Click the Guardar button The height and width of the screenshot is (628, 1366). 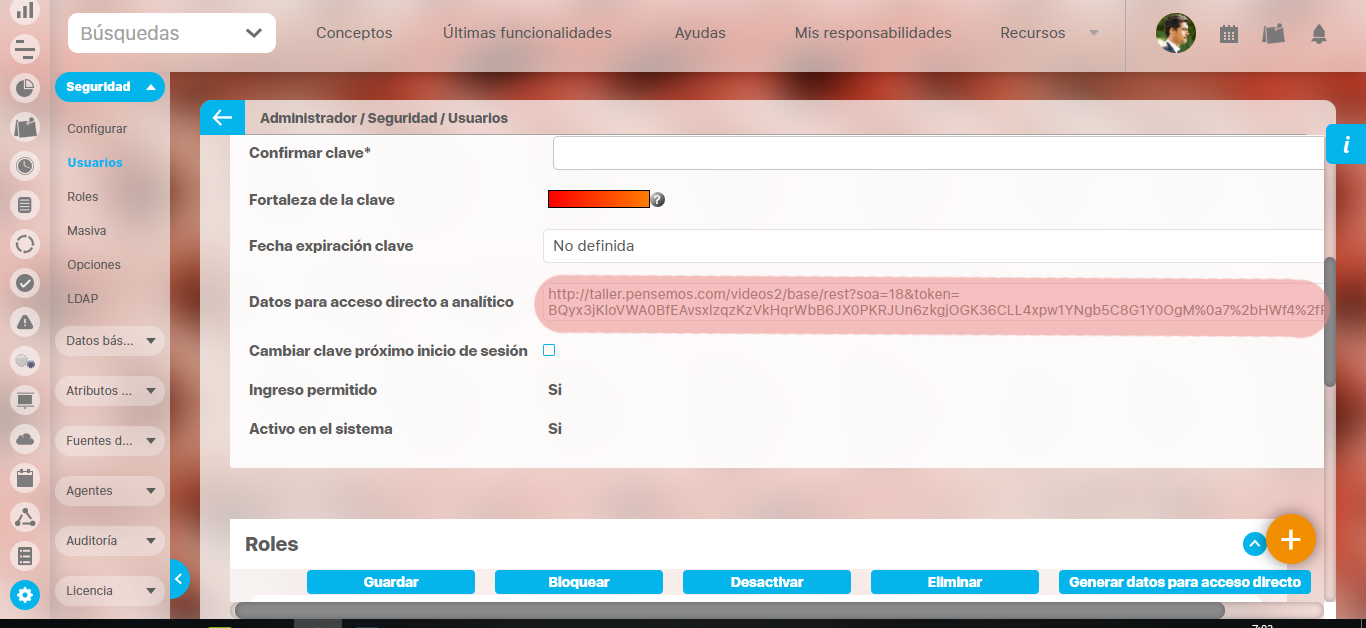[x=391, y=582]
